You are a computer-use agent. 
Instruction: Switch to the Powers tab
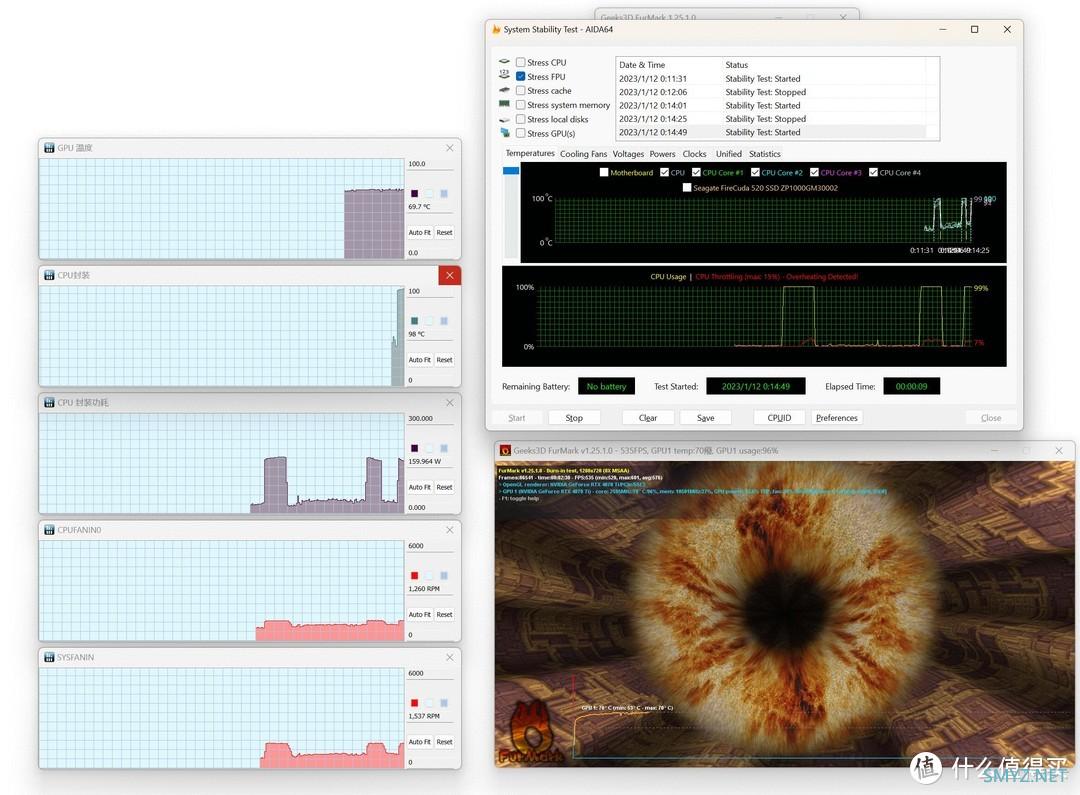(x=662, y=154)
